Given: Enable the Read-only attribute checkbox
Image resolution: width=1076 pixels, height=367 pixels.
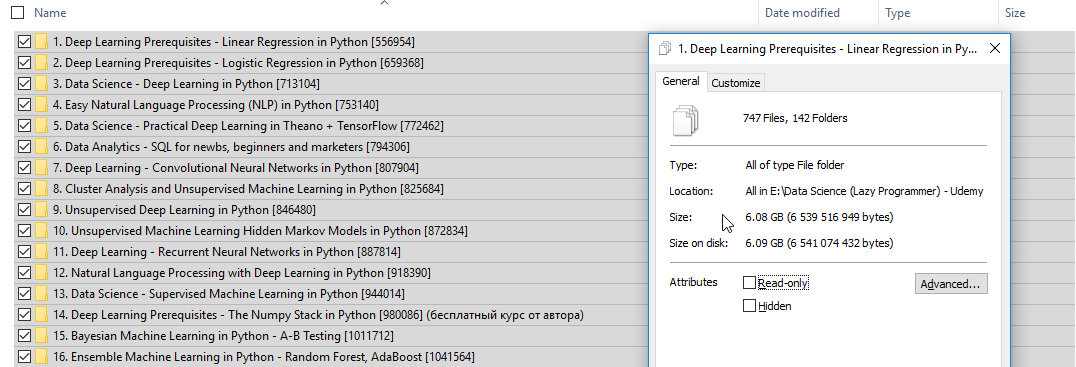Looking at the screenshot, I should coord(749,283).
